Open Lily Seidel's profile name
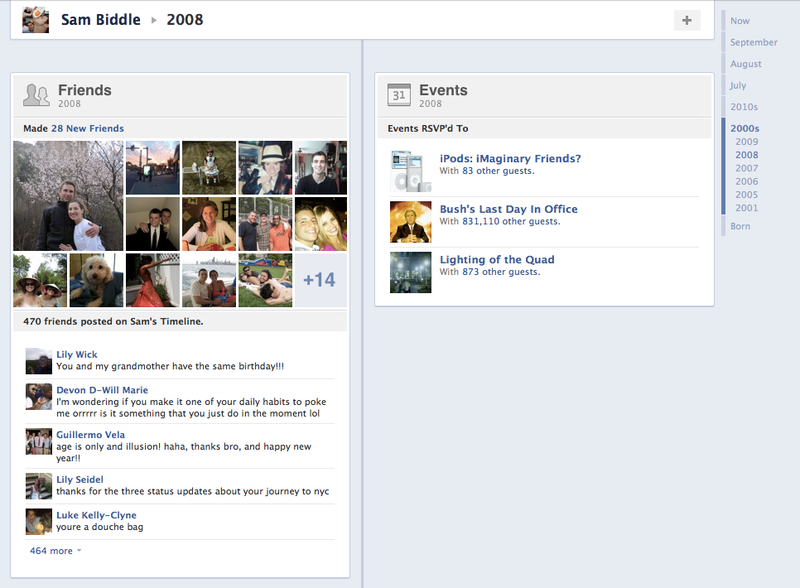Image resolution: width=800 pixels, height=588 pixels. coord(80,480)
